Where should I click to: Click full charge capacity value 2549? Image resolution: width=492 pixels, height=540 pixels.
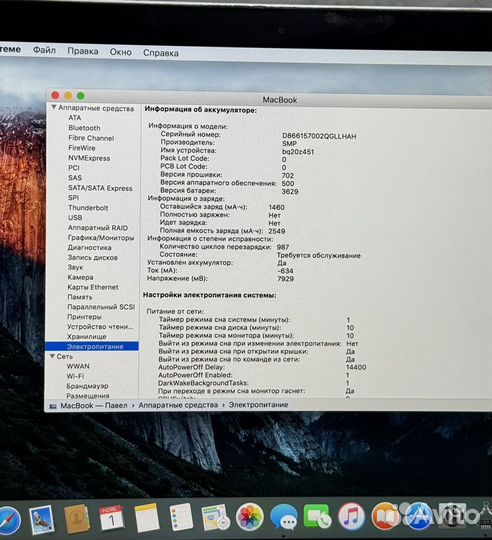tap(277, 231)
